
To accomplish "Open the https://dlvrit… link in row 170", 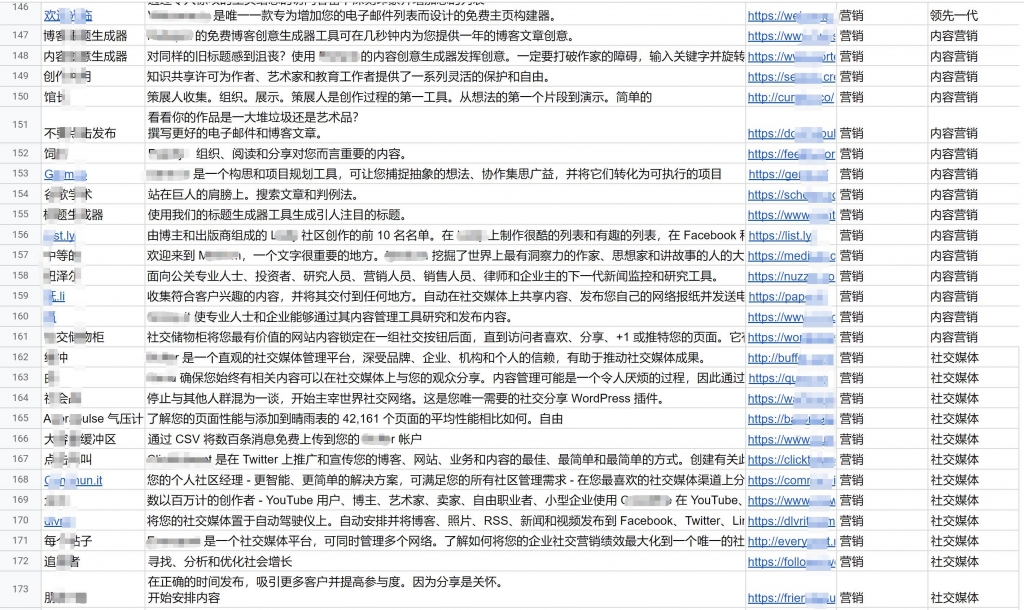I will 791,521.
